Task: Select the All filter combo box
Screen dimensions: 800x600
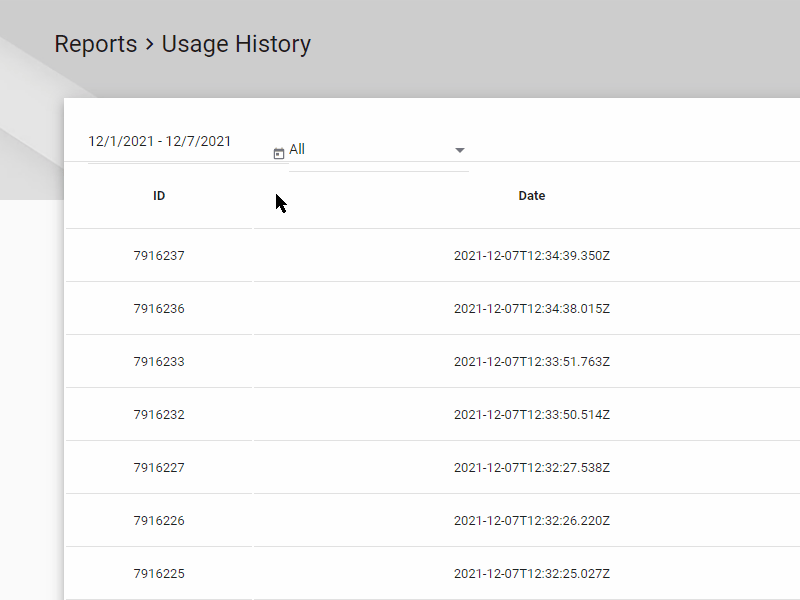Action: pos(379,149)
